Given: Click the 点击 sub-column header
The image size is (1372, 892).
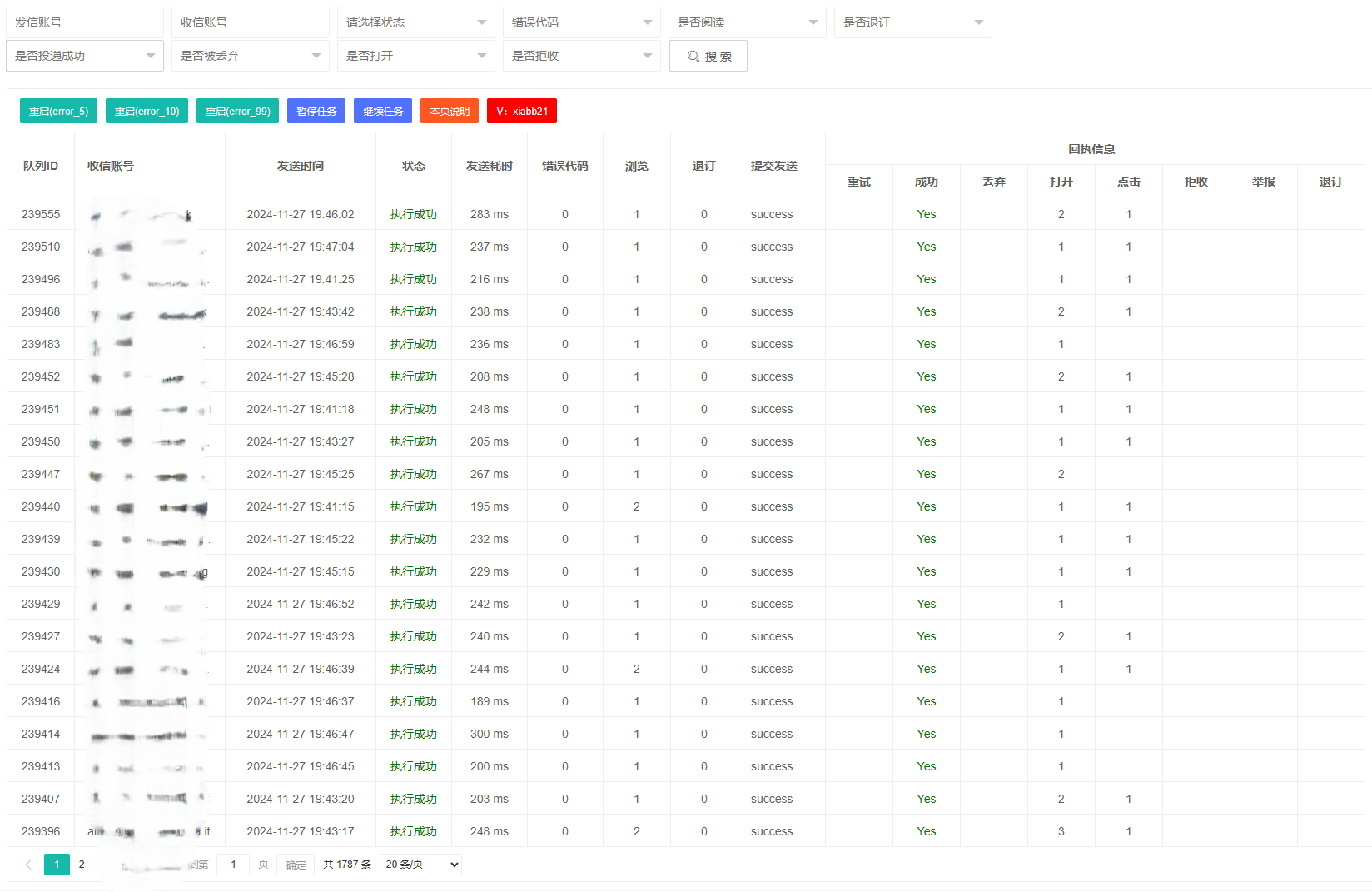Looking at the screenshot, I should [x=1129, y=182].
